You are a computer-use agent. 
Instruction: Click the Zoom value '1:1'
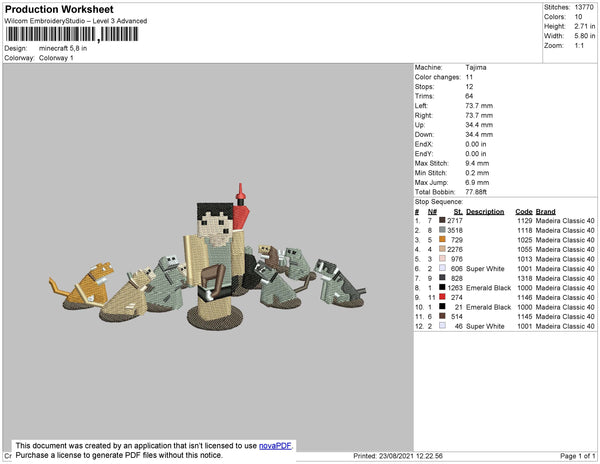(579, 46)
